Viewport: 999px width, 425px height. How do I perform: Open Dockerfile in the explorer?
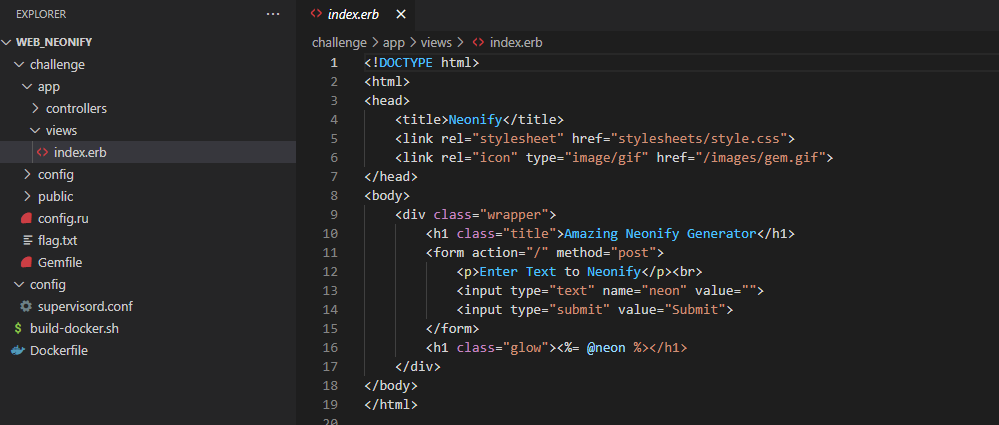[60, 350]
